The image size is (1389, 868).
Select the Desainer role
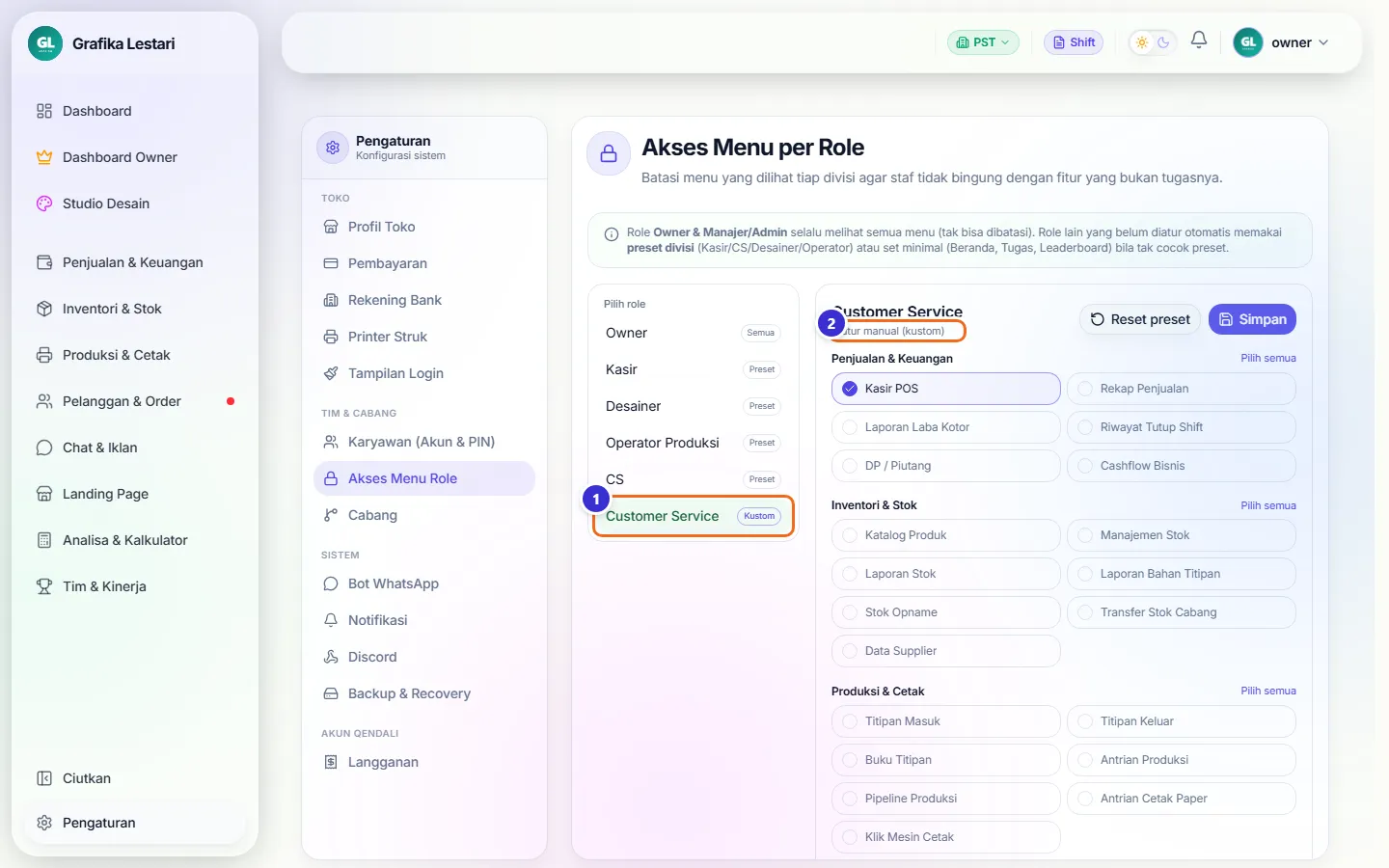[x=693, y=406]
